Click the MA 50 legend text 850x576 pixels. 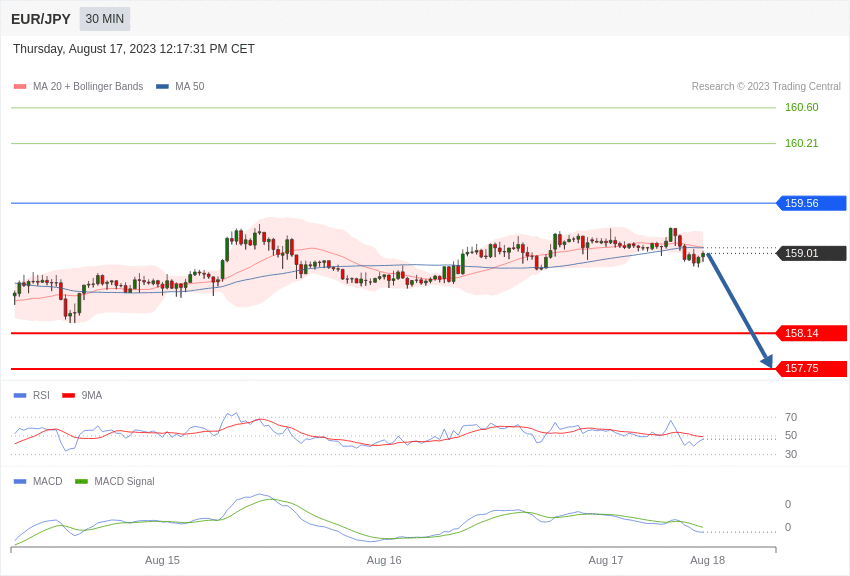click(190, 87)
